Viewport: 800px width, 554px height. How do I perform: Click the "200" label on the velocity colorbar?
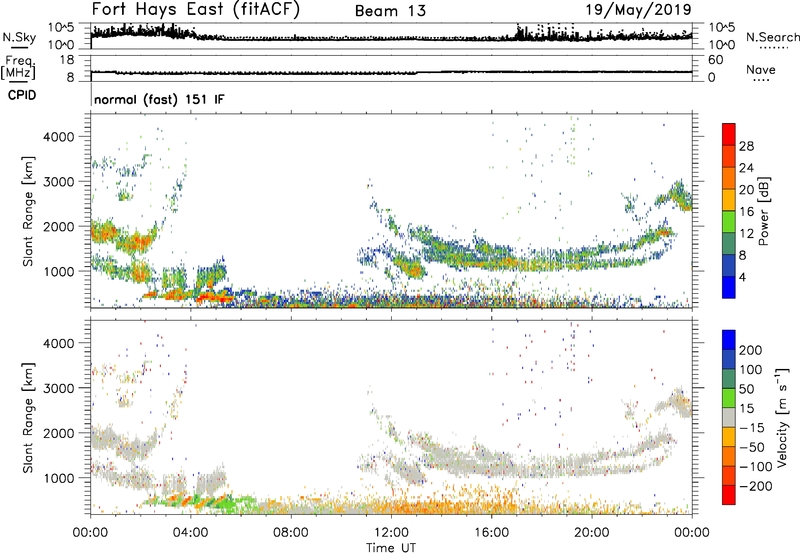click(x=751, y=350)
